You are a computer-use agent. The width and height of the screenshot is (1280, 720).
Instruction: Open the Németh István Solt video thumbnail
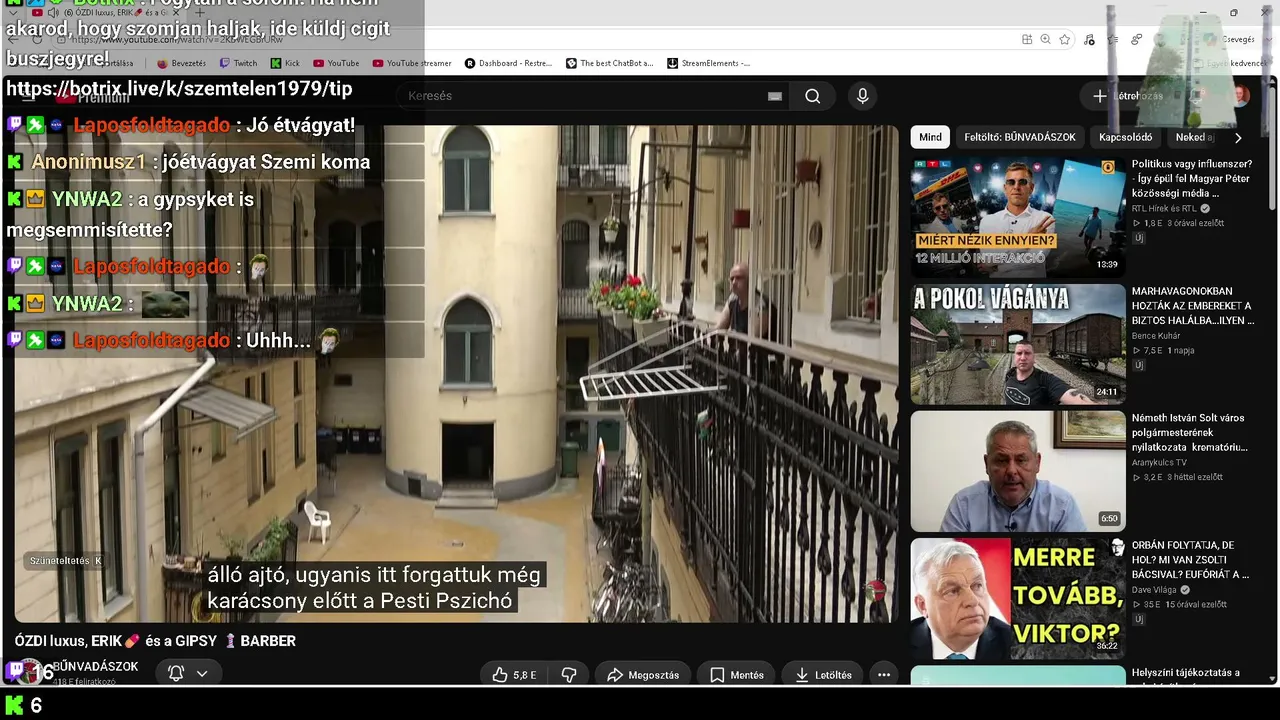click(1018, 471)
